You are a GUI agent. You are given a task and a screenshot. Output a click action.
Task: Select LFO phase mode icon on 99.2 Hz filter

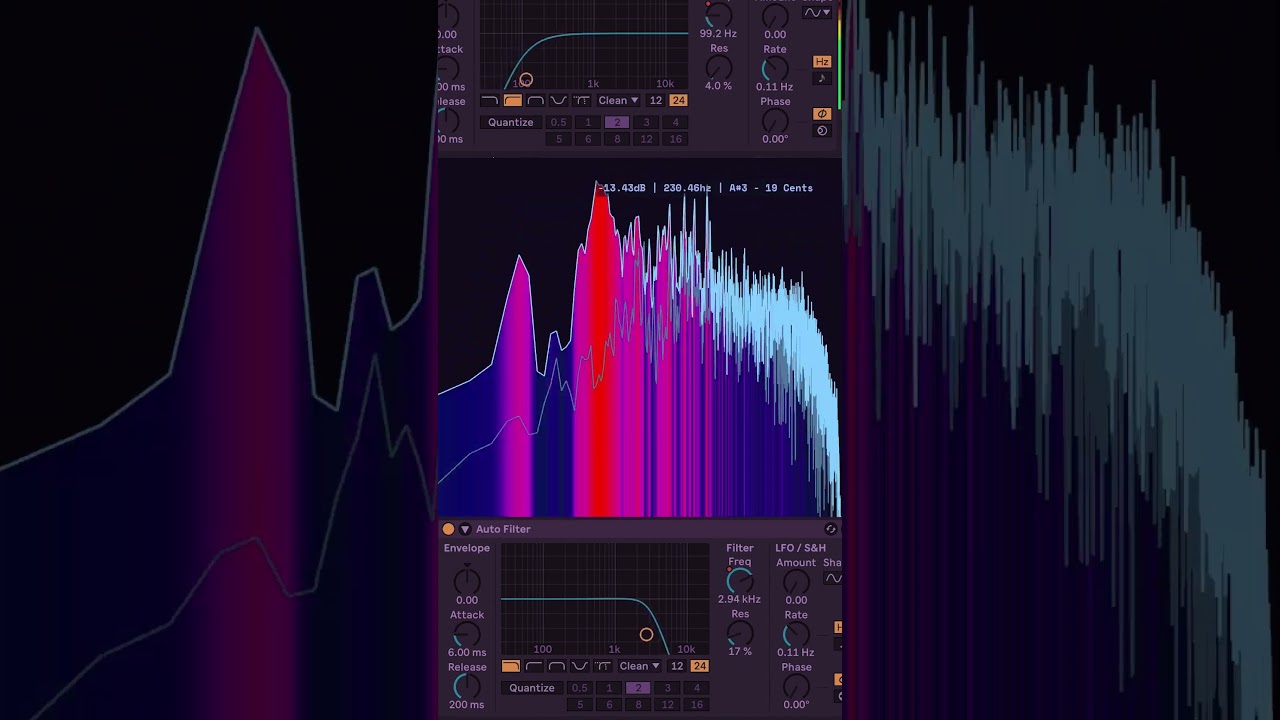coord(822,114)
